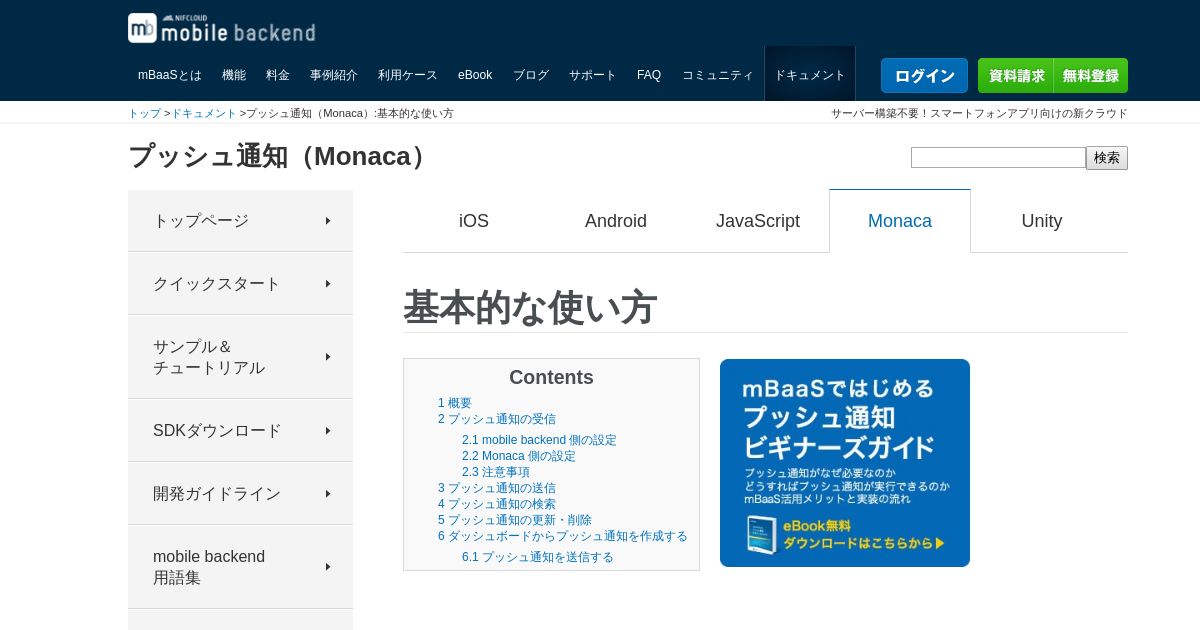Follow the ドキュメント breadcrumb link

pyautogui.click(x=204, y=113)
